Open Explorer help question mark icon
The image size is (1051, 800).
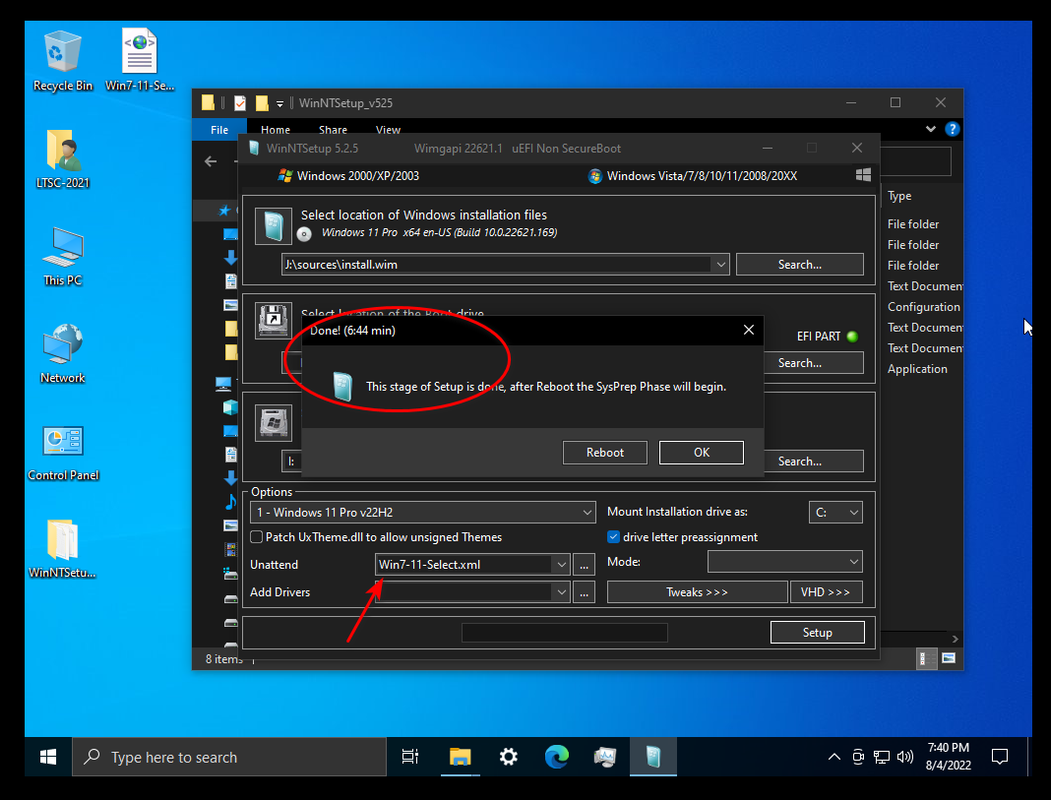tap(952, 129)
